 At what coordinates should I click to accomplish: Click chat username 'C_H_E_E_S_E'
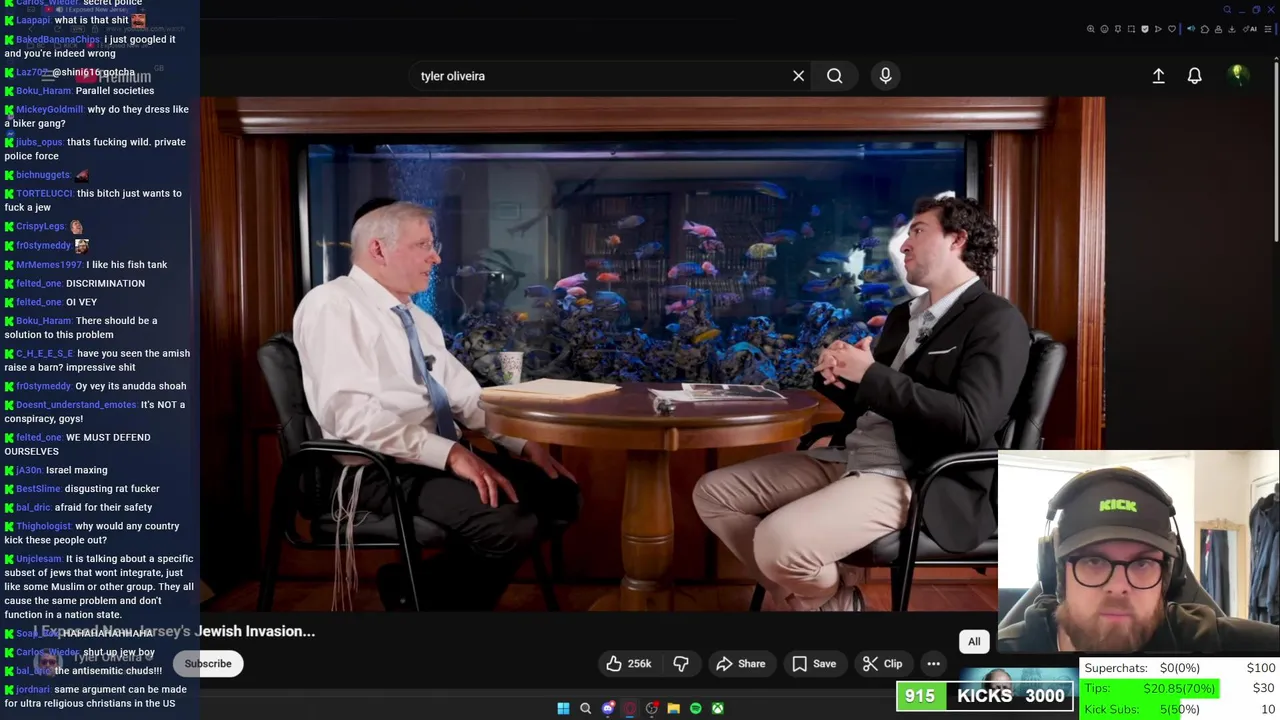[44, 353]
